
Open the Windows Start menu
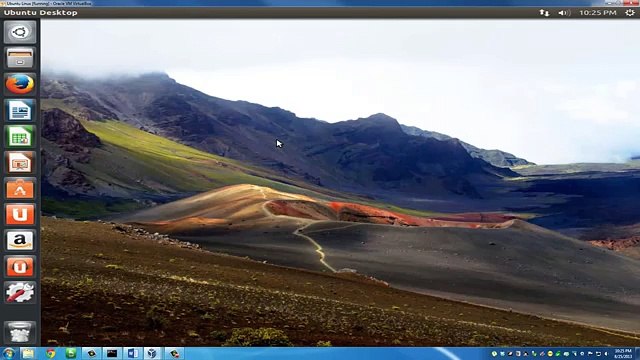point(8,353)
